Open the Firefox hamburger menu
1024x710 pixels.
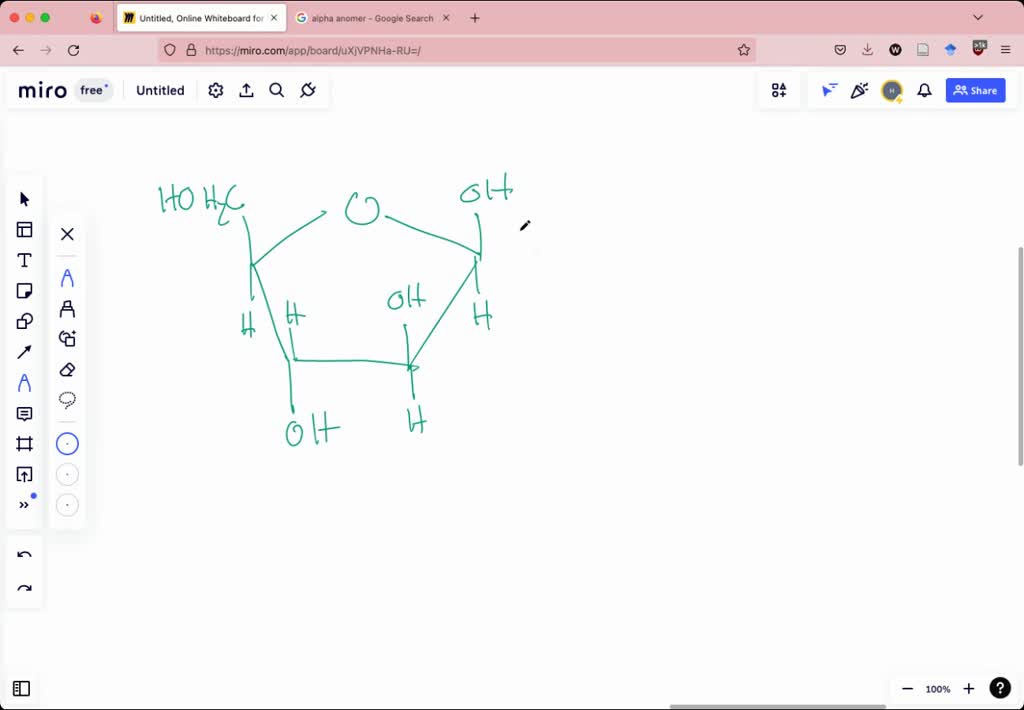click(1006, 50)
